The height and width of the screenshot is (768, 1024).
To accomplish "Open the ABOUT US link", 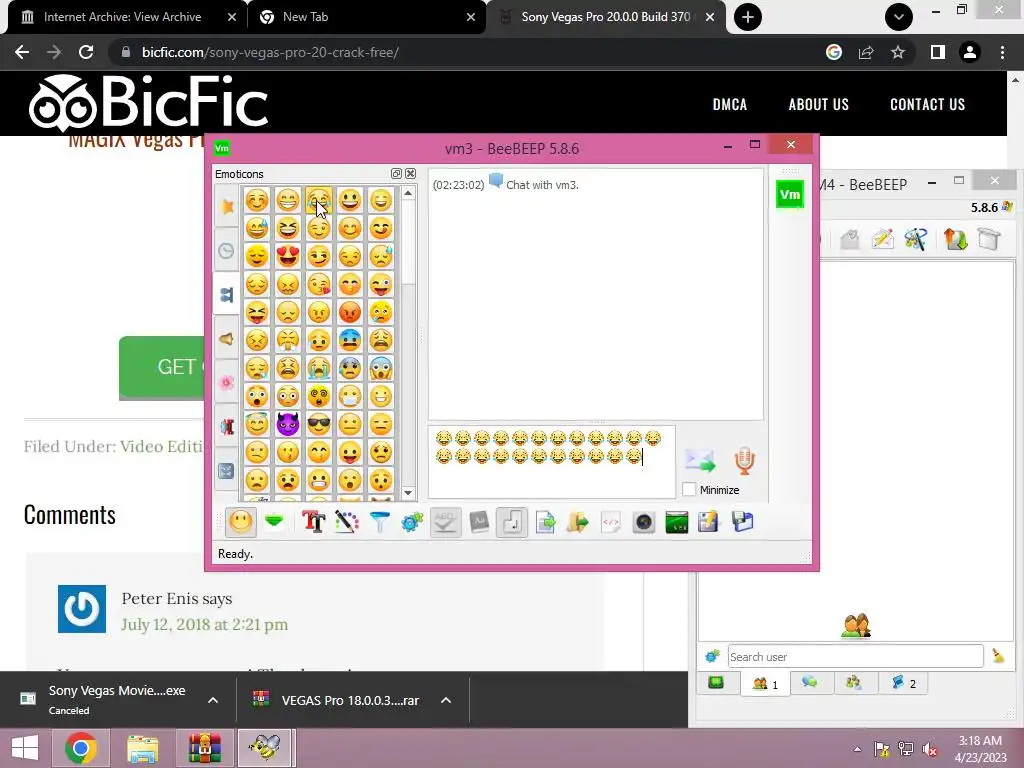I will coord(818,104).
